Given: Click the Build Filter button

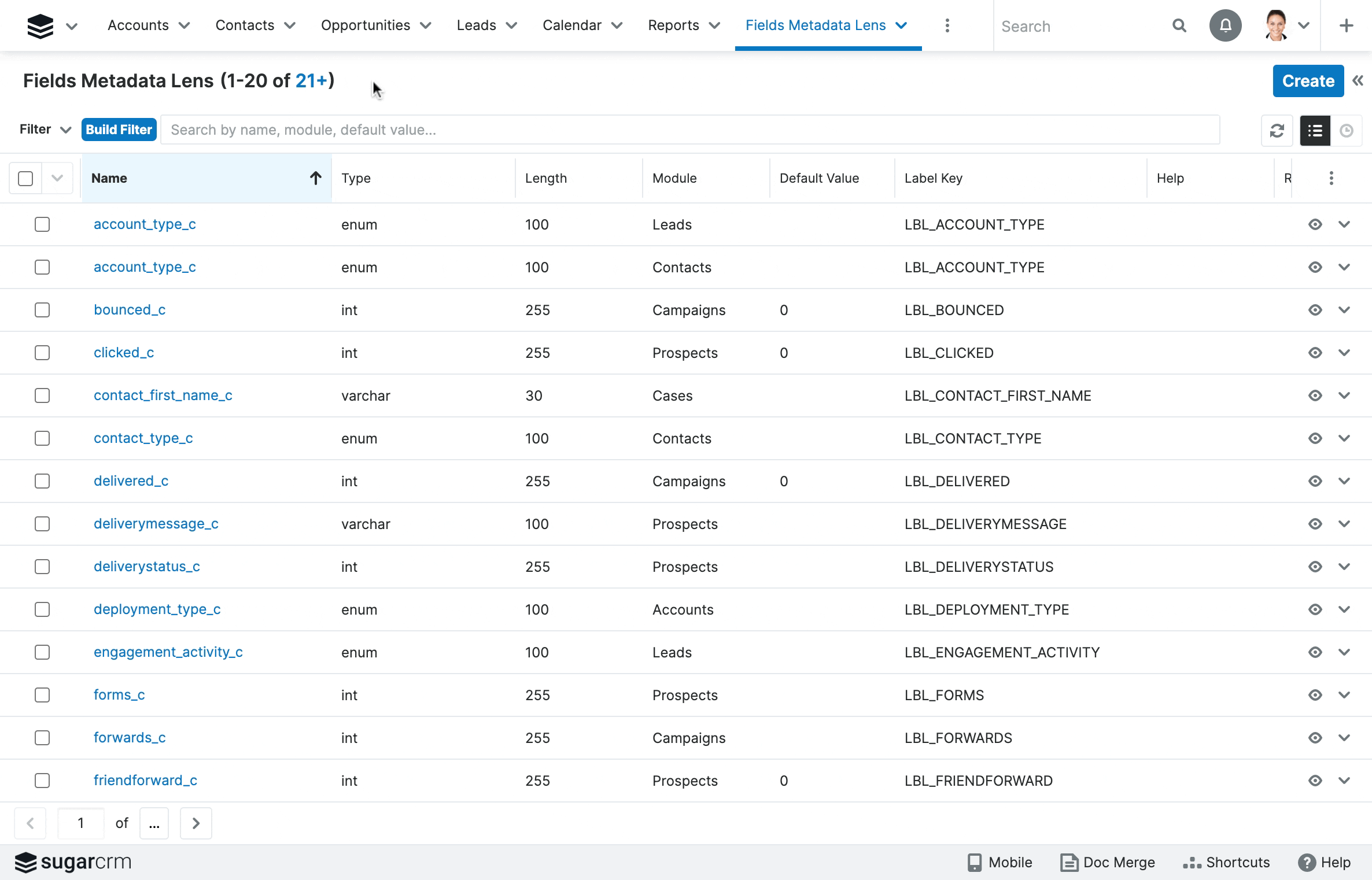Looking at the screenshot, I should (119, 129).
